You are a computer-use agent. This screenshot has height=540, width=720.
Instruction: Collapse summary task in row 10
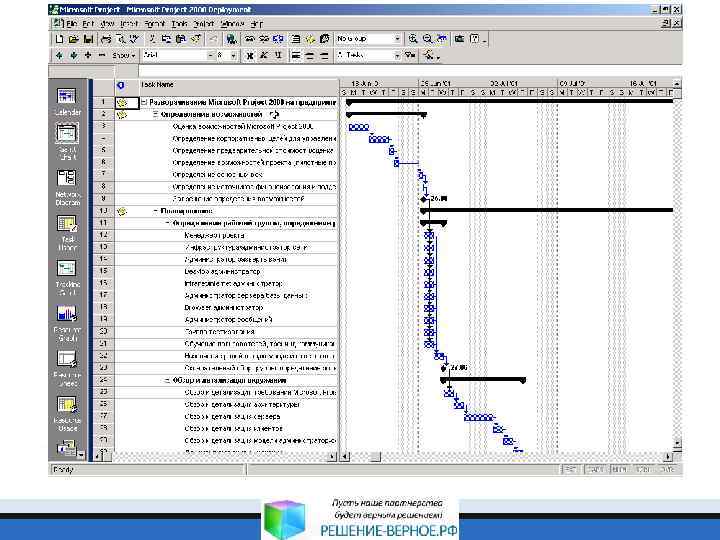pos(156,211)
